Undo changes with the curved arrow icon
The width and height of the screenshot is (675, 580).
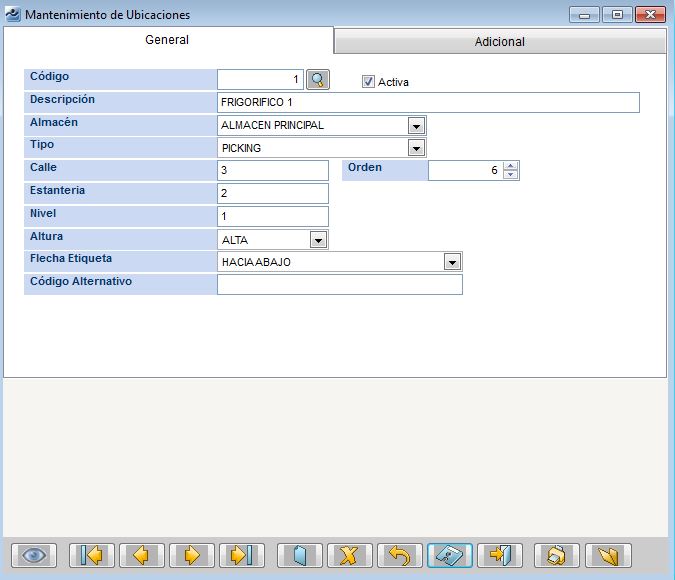click(400, 555)
